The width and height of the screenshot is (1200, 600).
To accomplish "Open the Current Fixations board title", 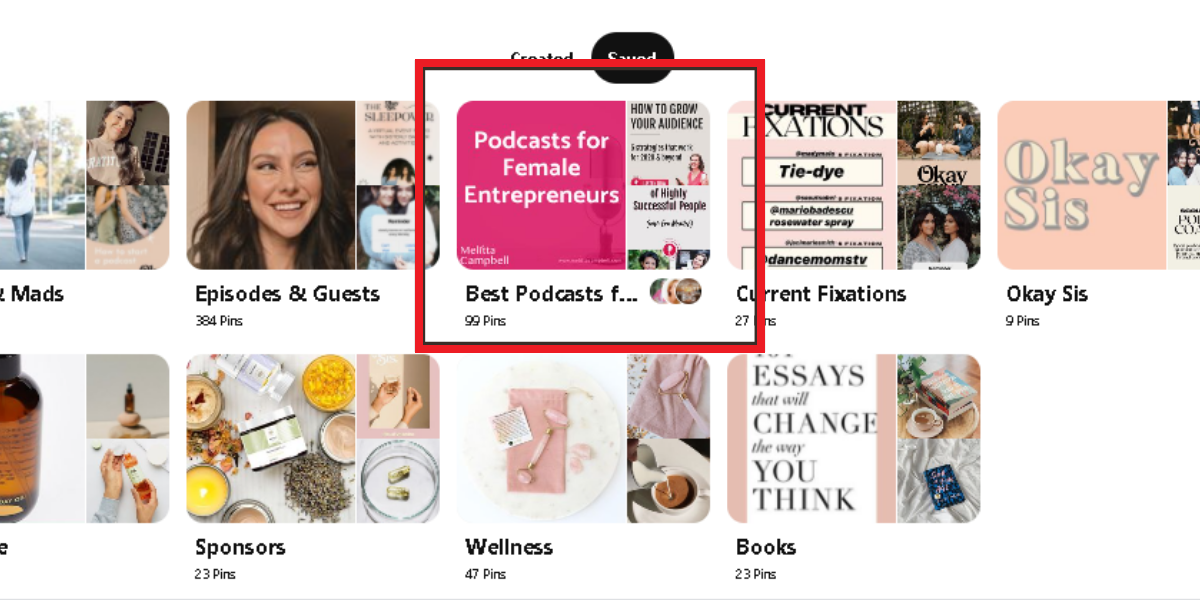I will [821, 294].
